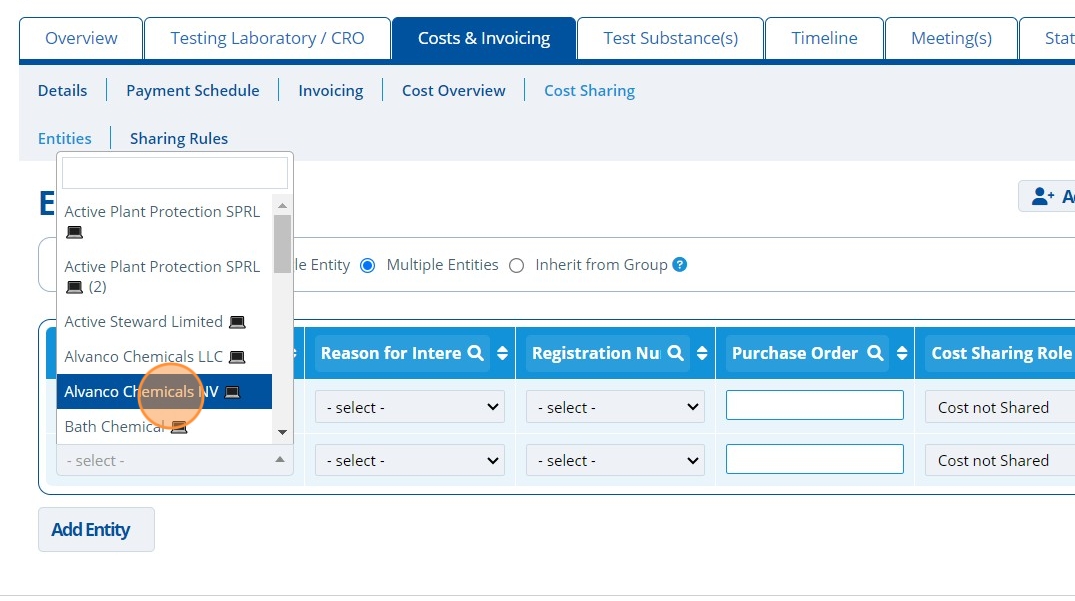
Task: Click the dropdown search text box
Action: pos(175,173)
